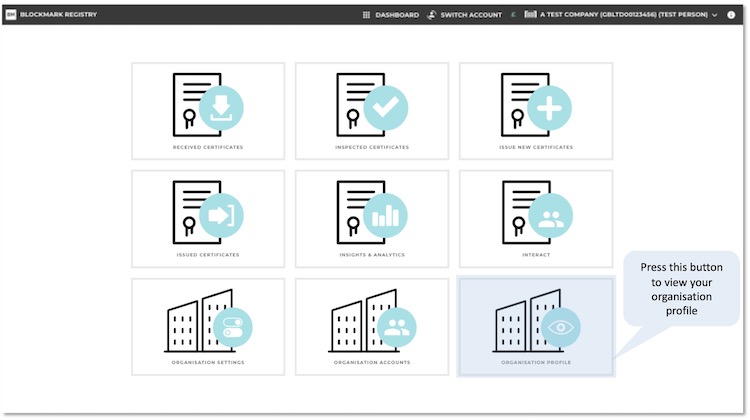Open the Inspected Certificates tile
750x420 pixels.
pyautogui.click(x=371, y=110)
